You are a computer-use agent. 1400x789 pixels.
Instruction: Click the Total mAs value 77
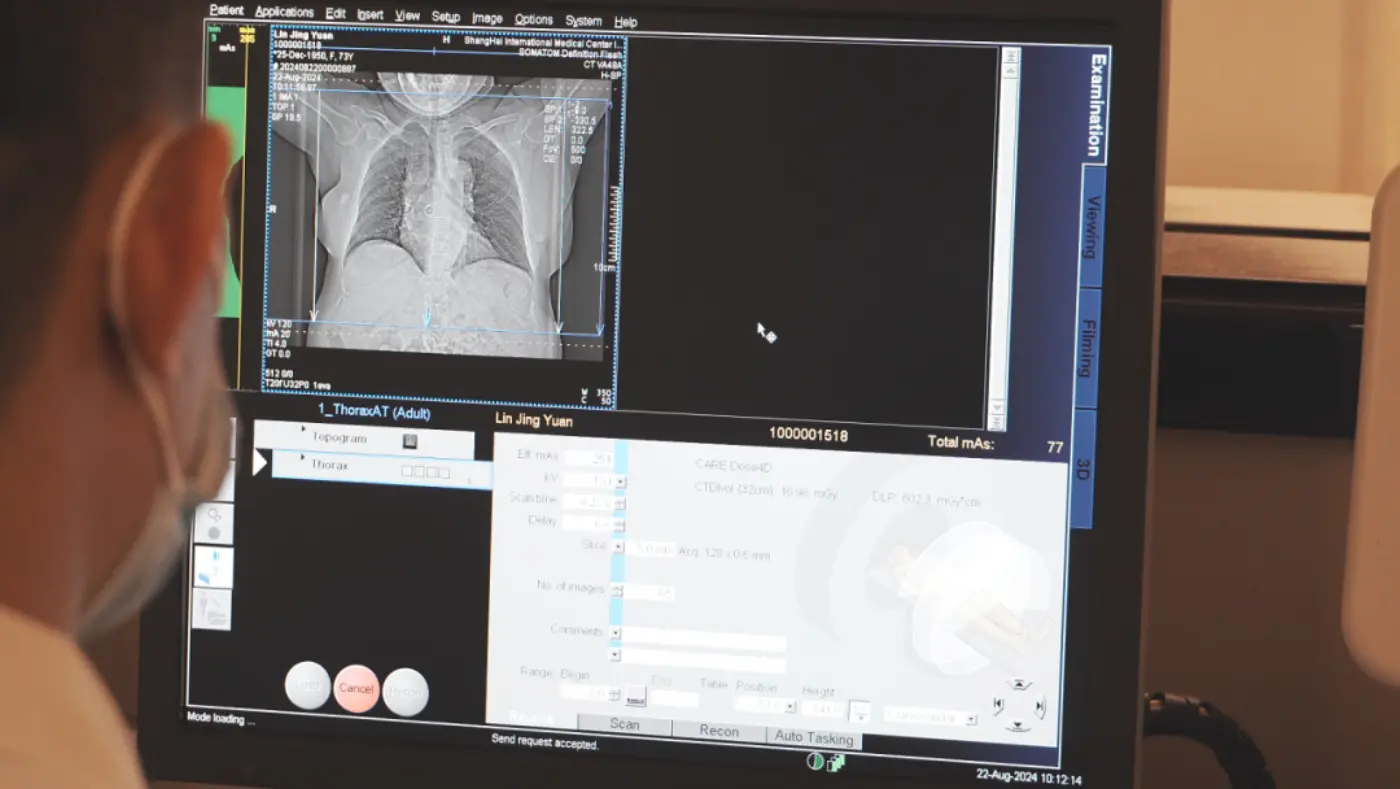[x=1055, y=447]
